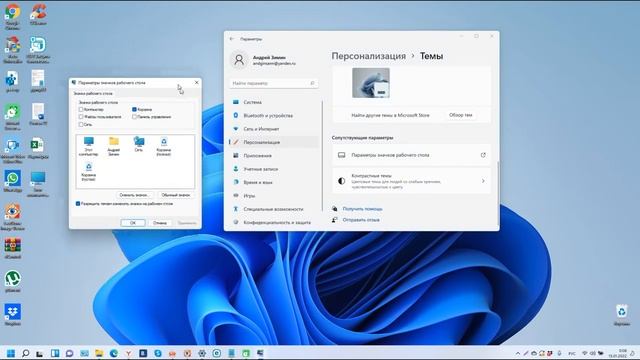
Task: Select 'Сеть и Интернет' in sidebar
Action: tap(274, 129)
